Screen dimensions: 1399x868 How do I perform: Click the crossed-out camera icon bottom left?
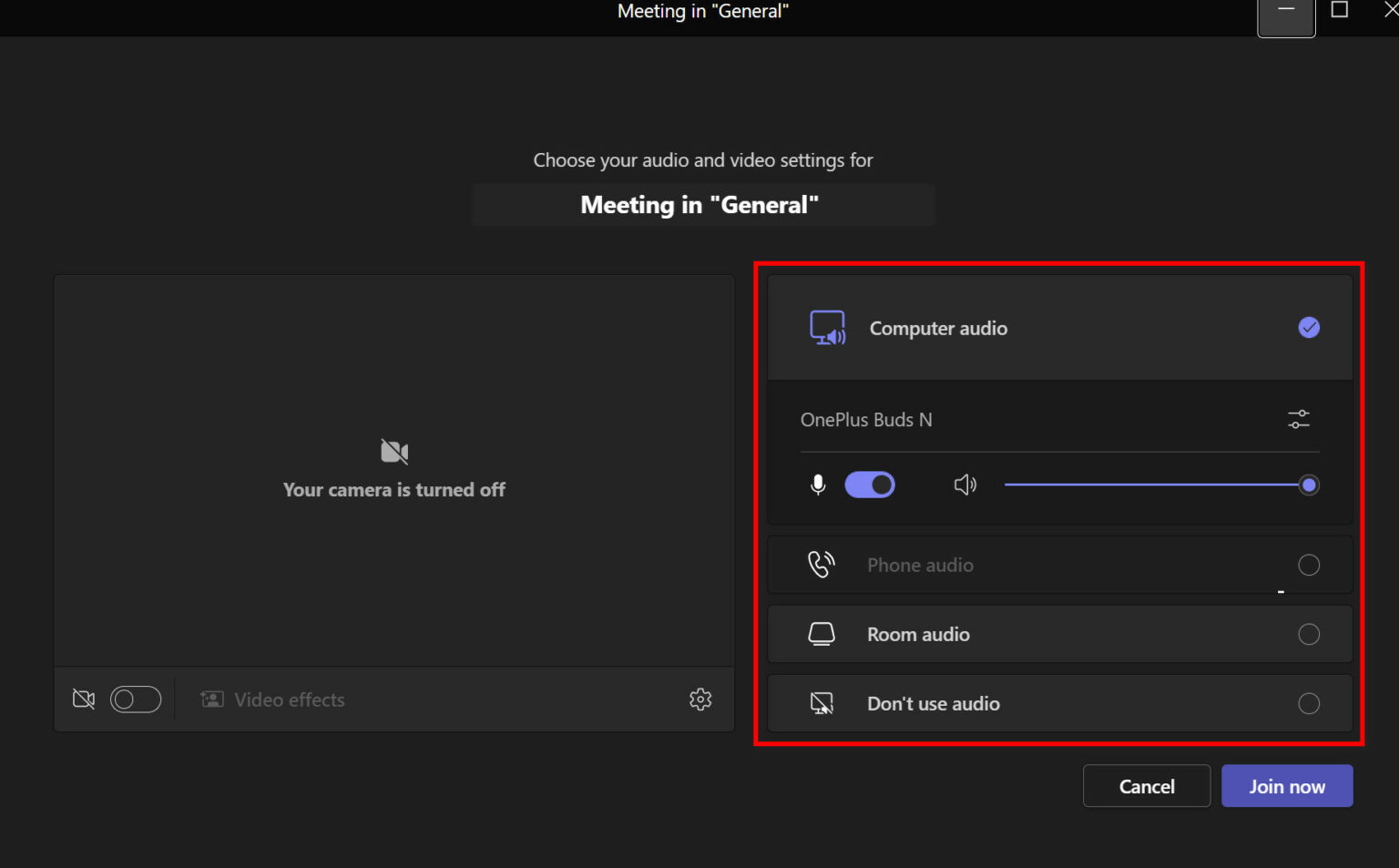(83, 700)
